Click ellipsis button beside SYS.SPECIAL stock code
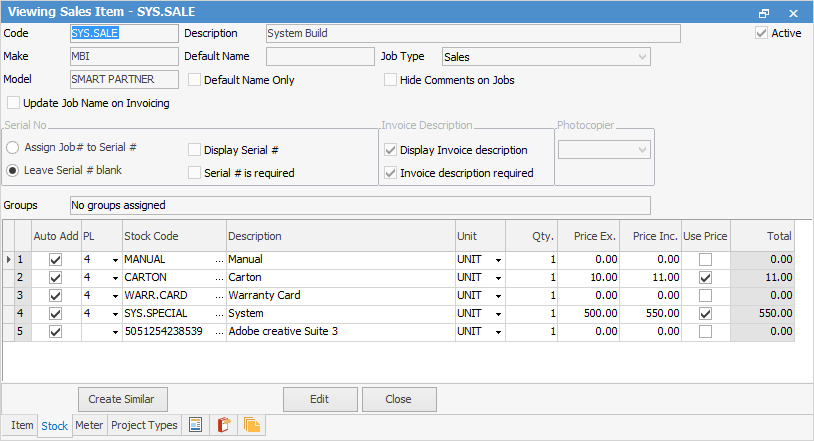The height and width of the screenshot is (441, 814). pos(219,313)
